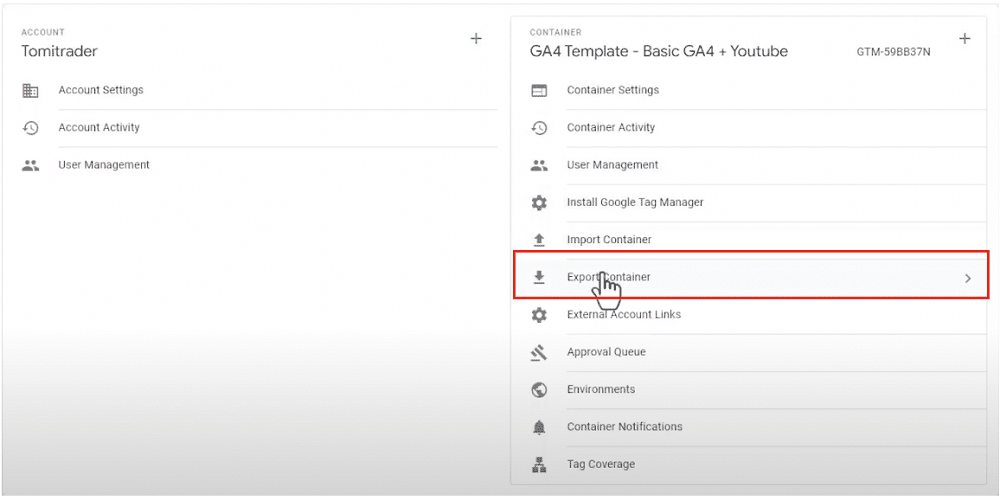
Task: Select the Export Container label
Action: click(x=608, y=277)
